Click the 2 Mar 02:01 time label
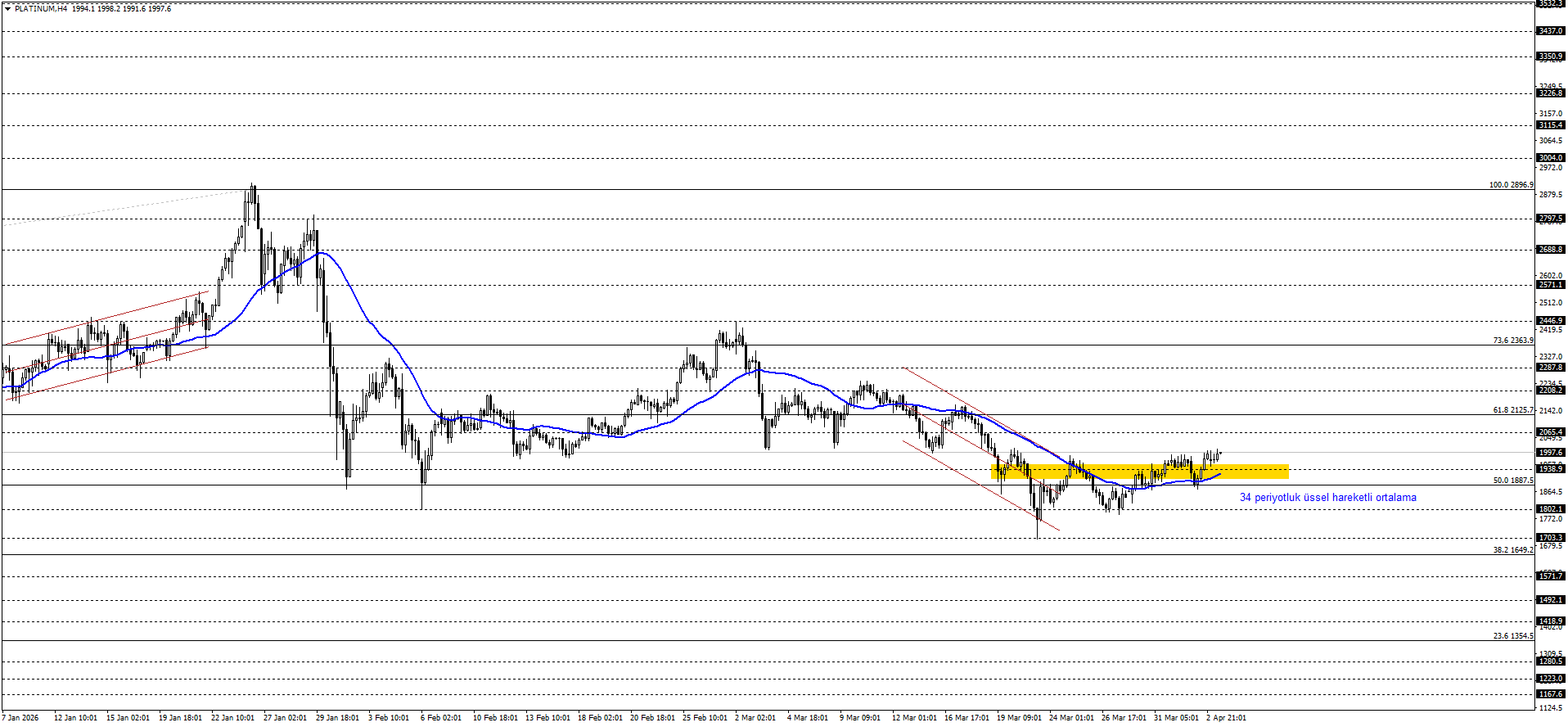 click(x=755, y=718)
